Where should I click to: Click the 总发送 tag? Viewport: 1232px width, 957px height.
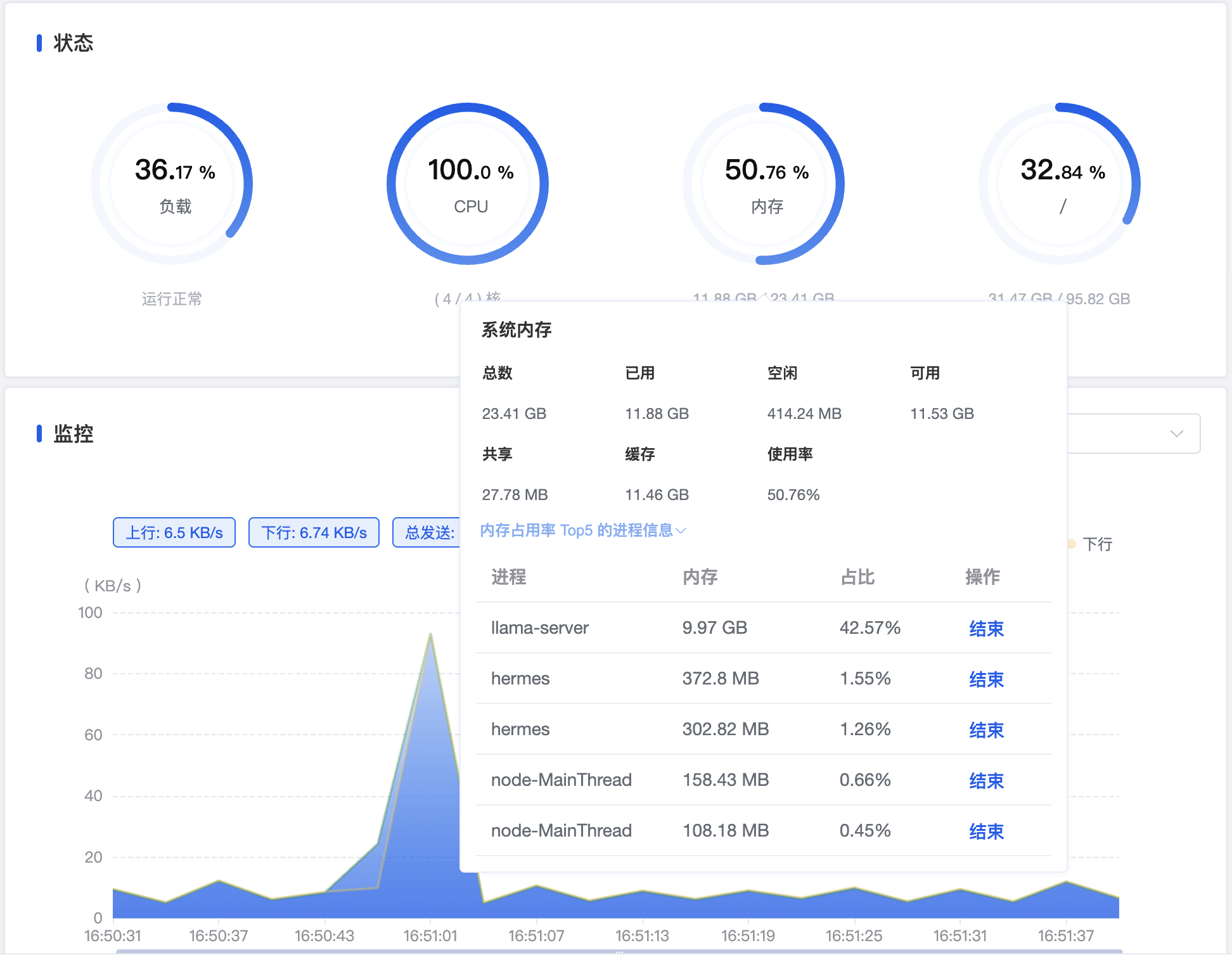click(x=427, y=532)
